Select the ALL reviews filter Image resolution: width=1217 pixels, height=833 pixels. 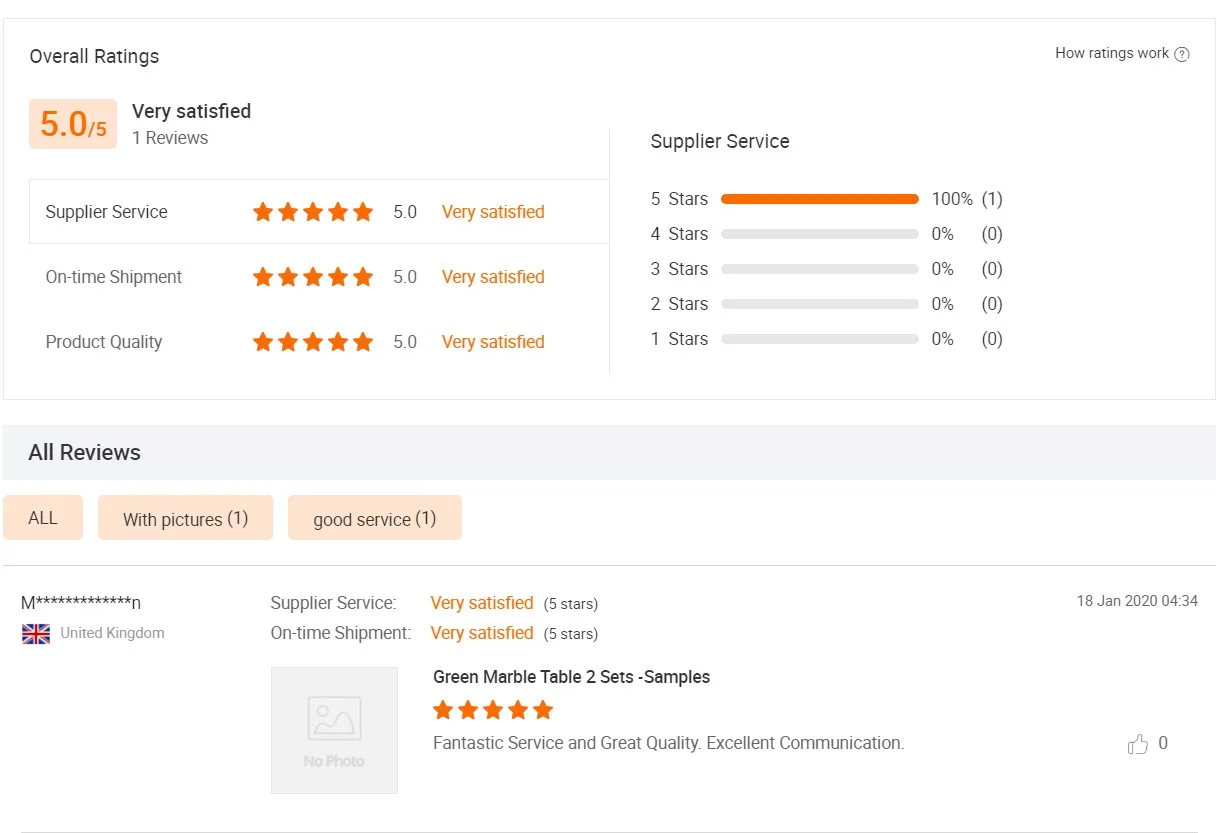click(x=43, y=518)
